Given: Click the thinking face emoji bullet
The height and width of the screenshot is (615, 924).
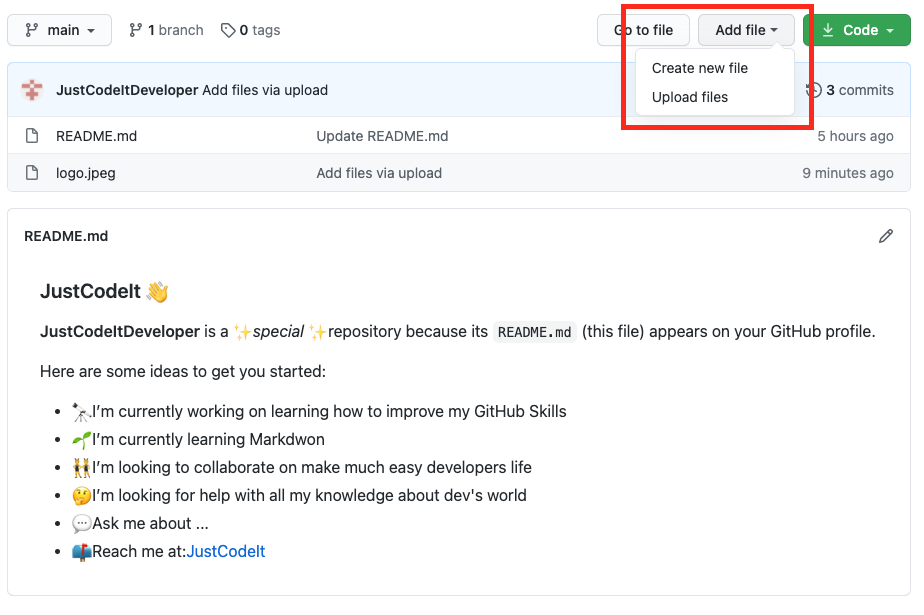Looking at the screenshot, I should pyautogui.click(x=81, y=496).
